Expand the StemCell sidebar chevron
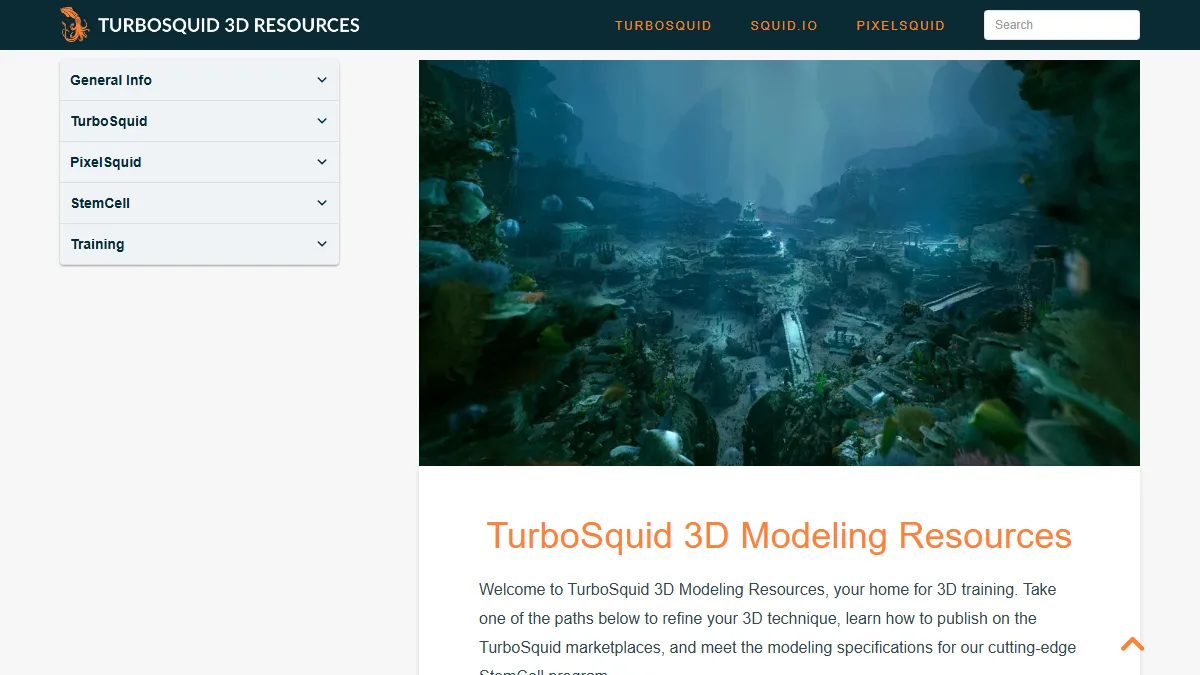Screen dimensions: 1200x675 tap(322, 203)
